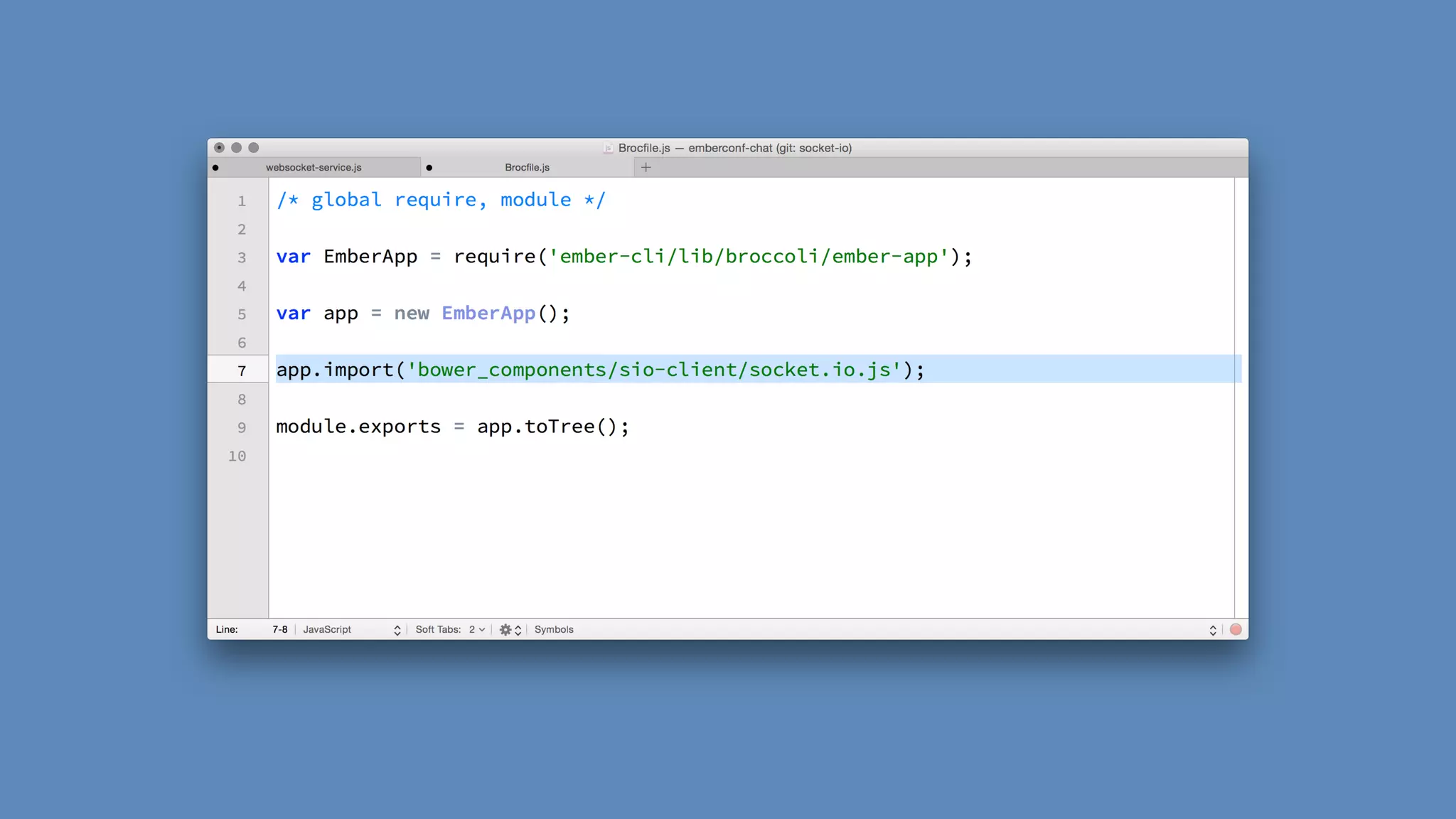Click the unsaved dot on the Brocfile.js tab
Viewport: 1456px width, 819px height.
[x=429, y=168]
